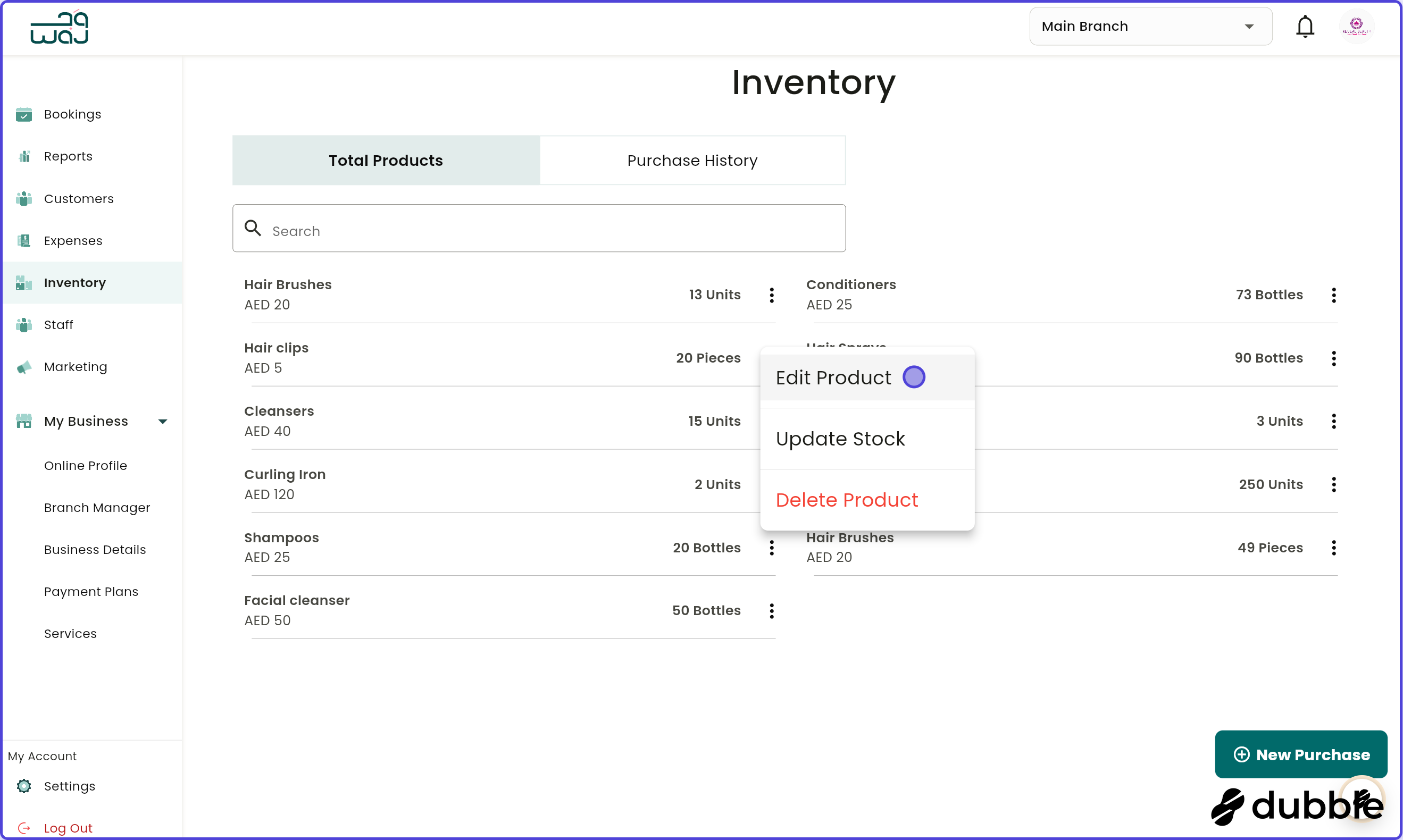Collapse the My Business section
The height and width of the screenshot is (840, 1403).
163,421
